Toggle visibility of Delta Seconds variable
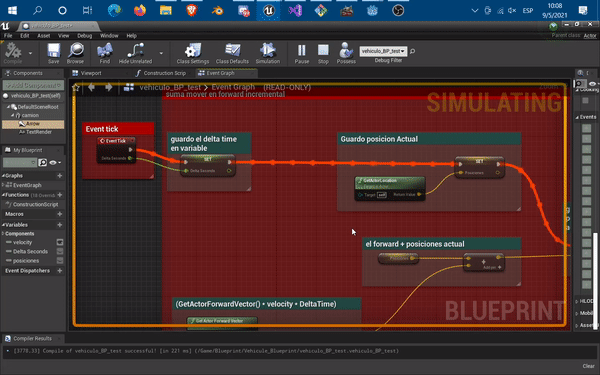Screen dimensions: 600x375 (x=60, y=251)
